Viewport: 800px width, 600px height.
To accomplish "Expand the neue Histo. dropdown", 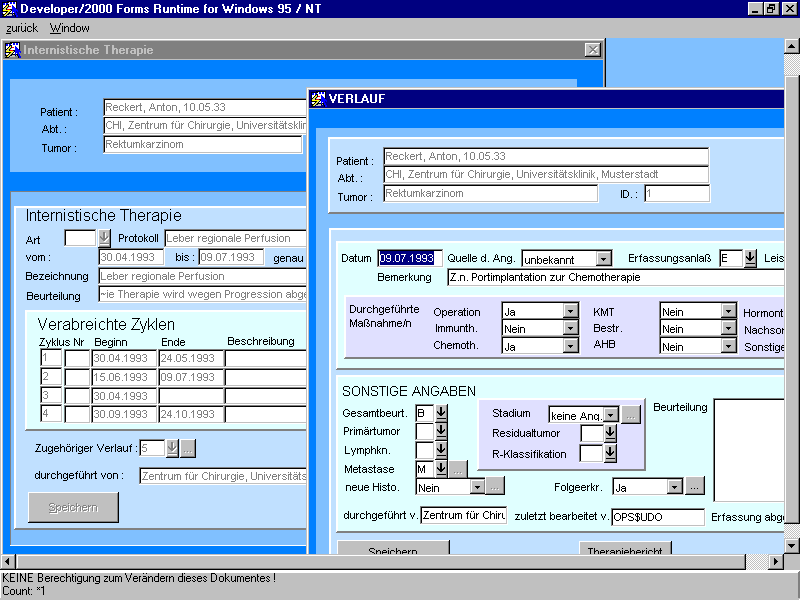I will [477, 487].
